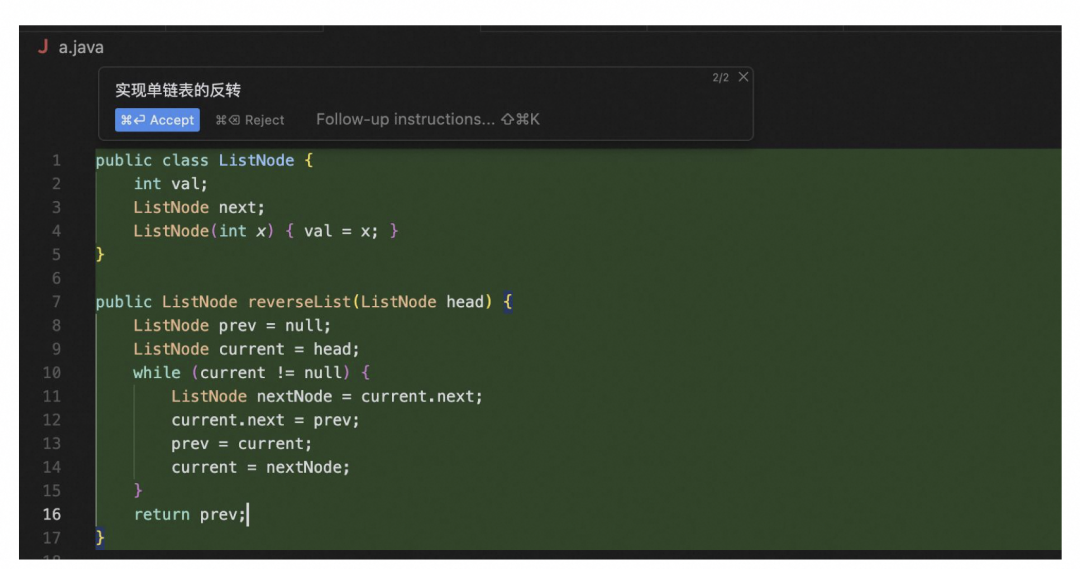Click line number 1 in gutter
This screenshot has width=1080, height=569.
click(56, 160)
